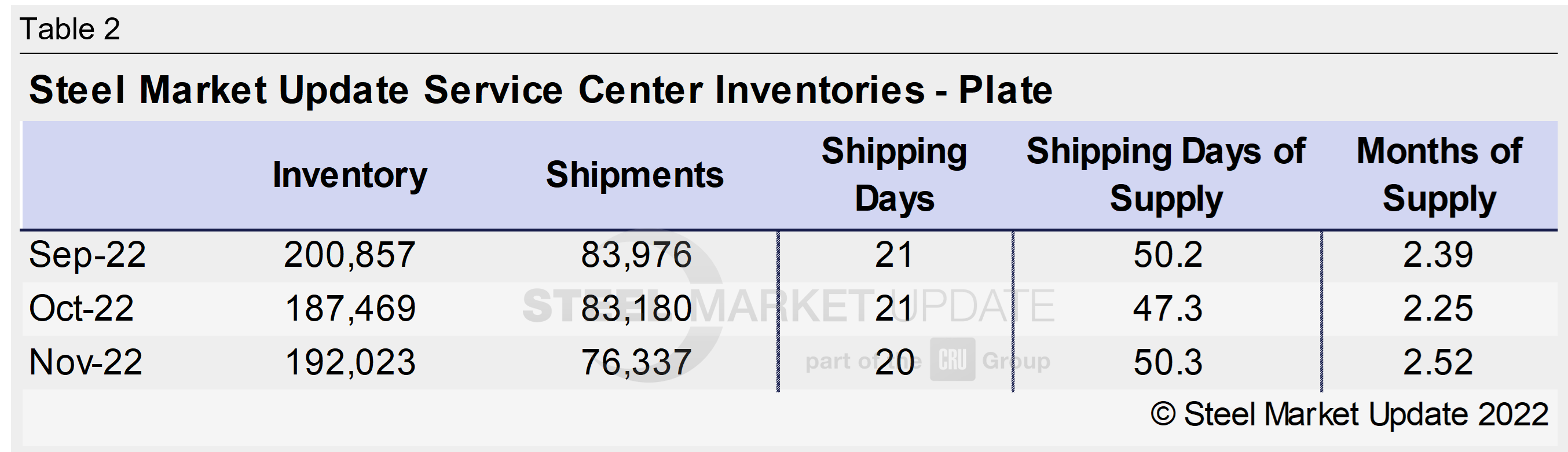Click the Steel Market Update copyright text
Screen dimensions: 1568x452
1349,415
